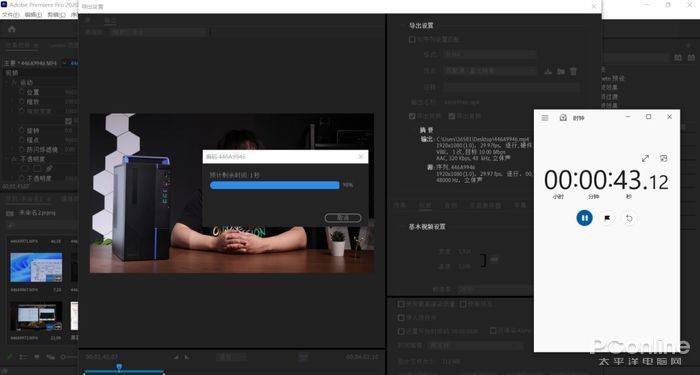This screenshot has height=375, width=700.
Task: Click the blue encoding progress bar
Action: pyautogui.click(x=275, y=185)
